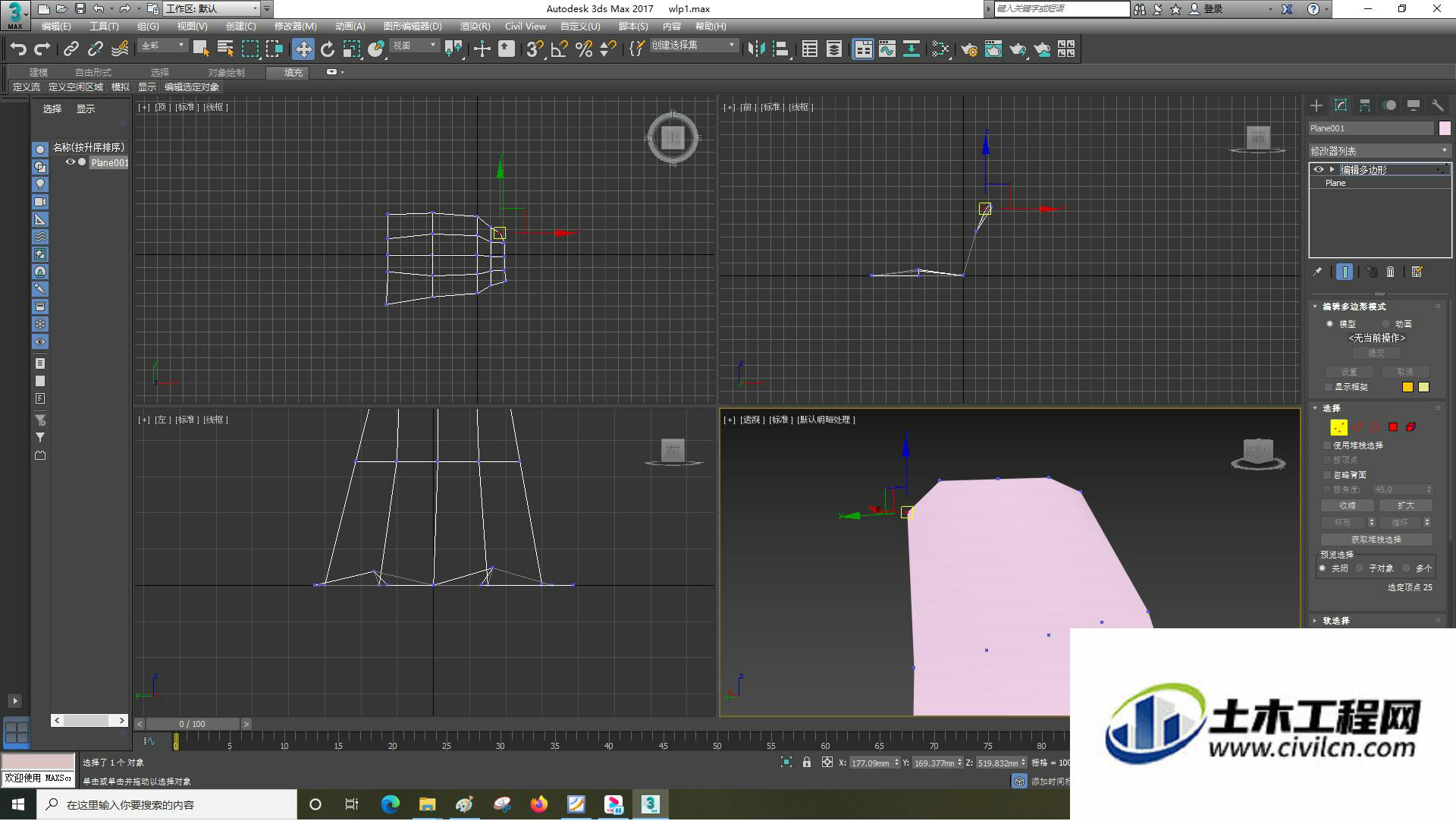
Task: Switch to the 自由形式 ribbon tab
Action: tap(93, 73)
